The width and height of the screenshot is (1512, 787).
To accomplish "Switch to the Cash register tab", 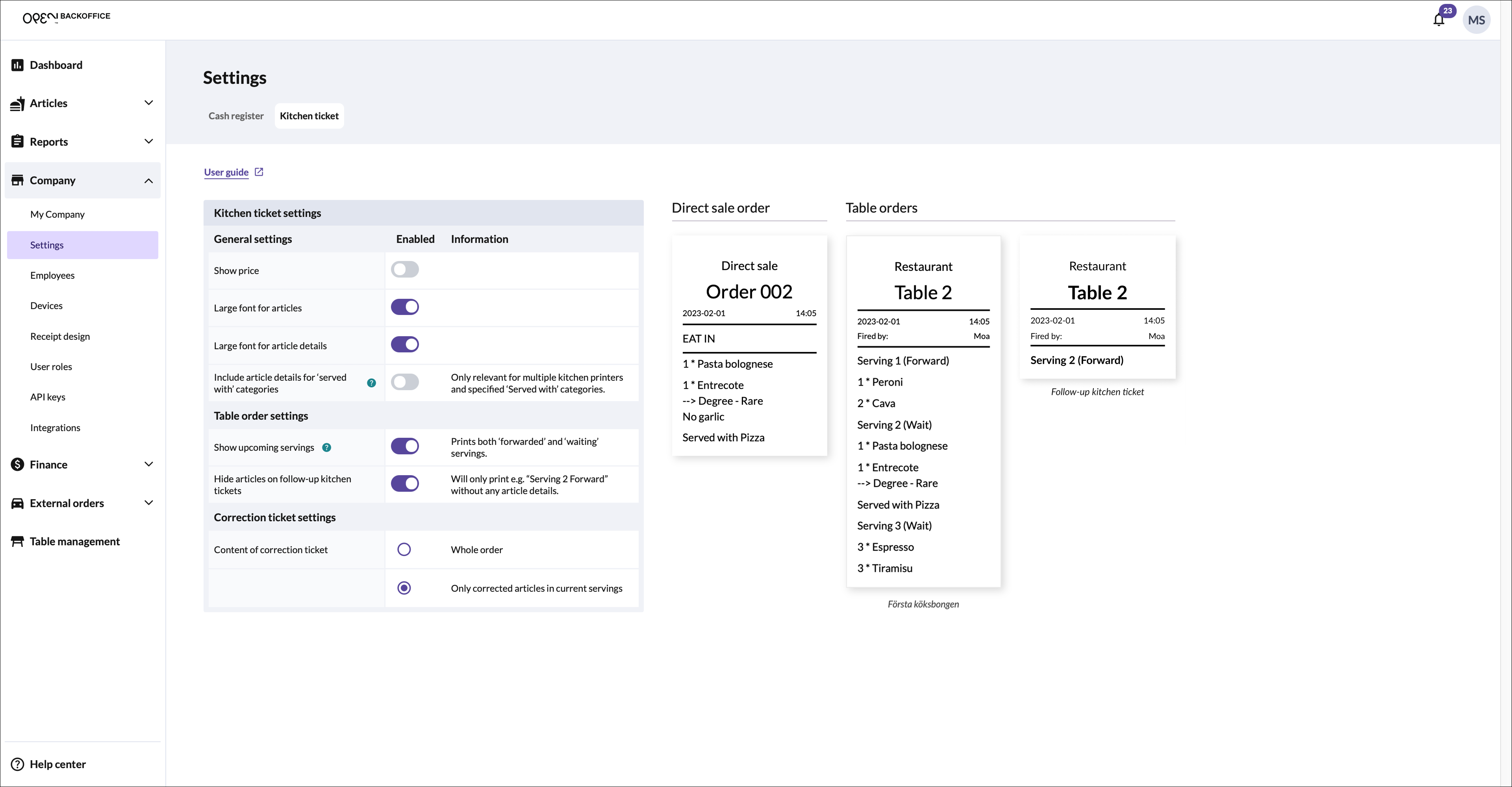I will pos(236,116).
